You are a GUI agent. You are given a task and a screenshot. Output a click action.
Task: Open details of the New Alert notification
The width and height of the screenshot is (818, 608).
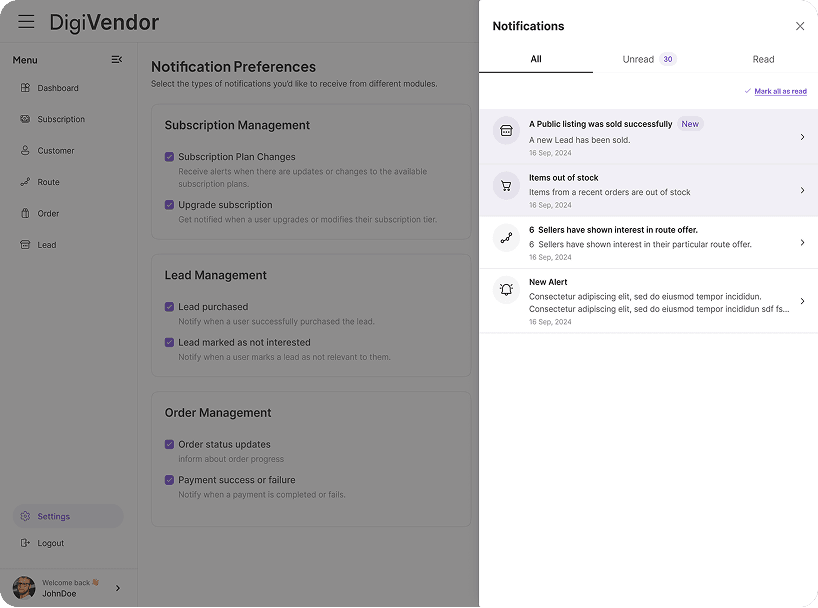[802, 299]
